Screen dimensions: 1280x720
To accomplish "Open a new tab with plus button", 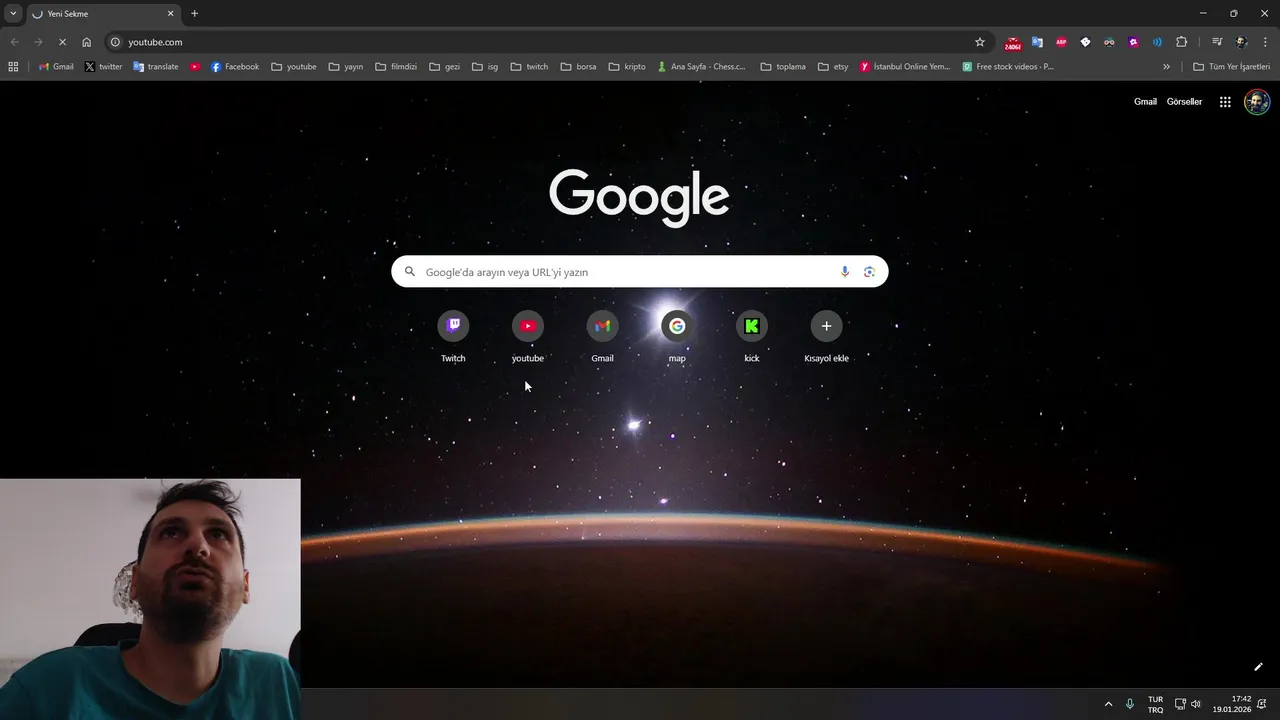I will (194, 14).
